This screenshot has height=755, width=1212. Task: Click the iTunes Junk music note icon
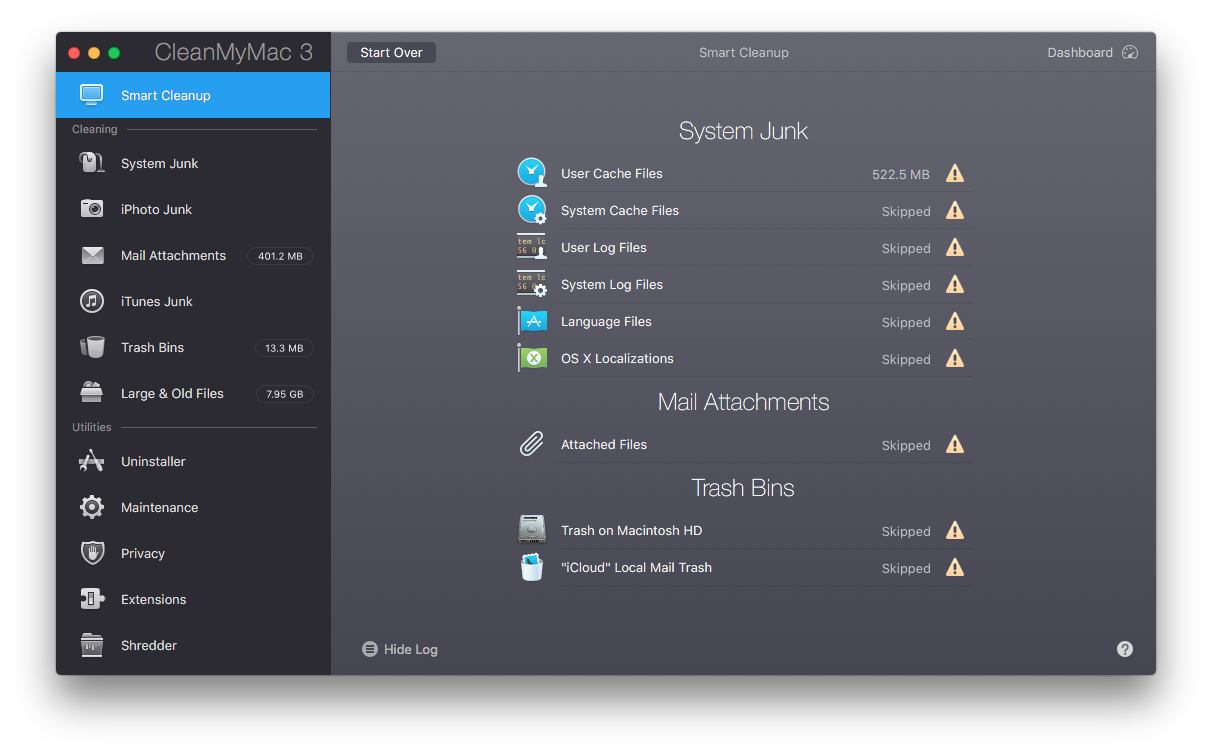[x=92, y=301]
